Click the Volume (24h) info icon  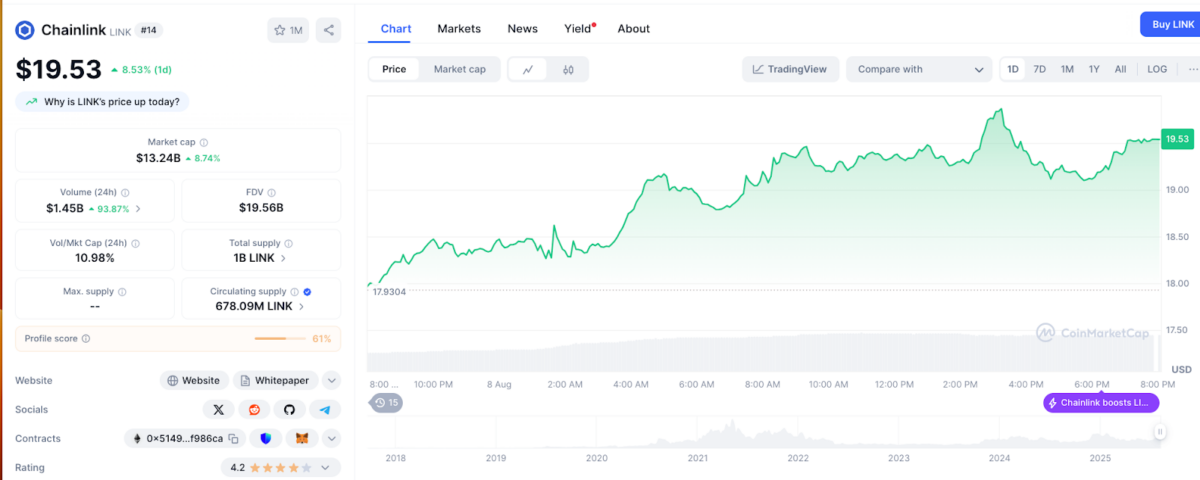(x=125, y=192)
